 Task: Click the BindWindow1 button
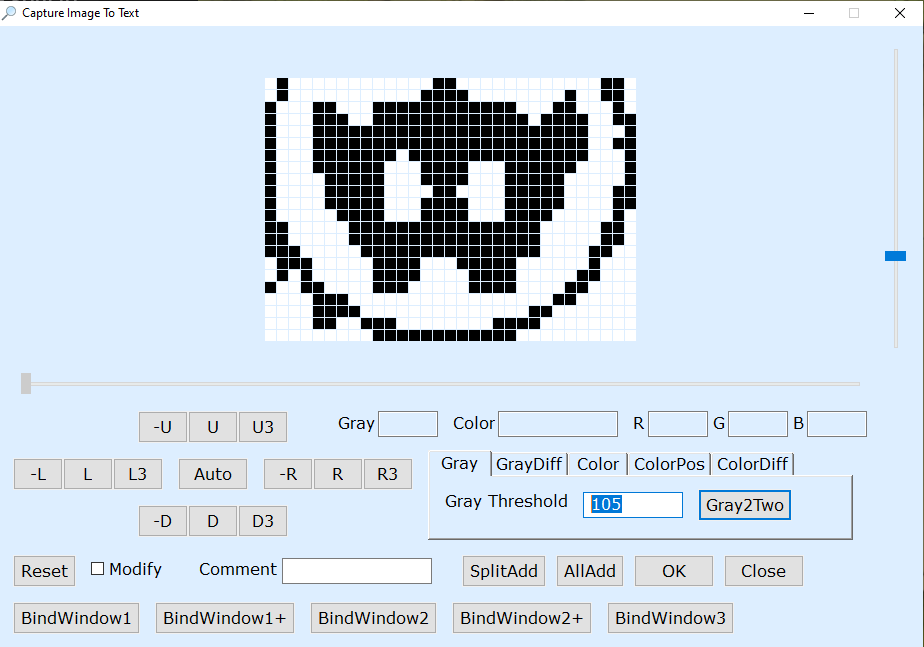pos(77,618)
